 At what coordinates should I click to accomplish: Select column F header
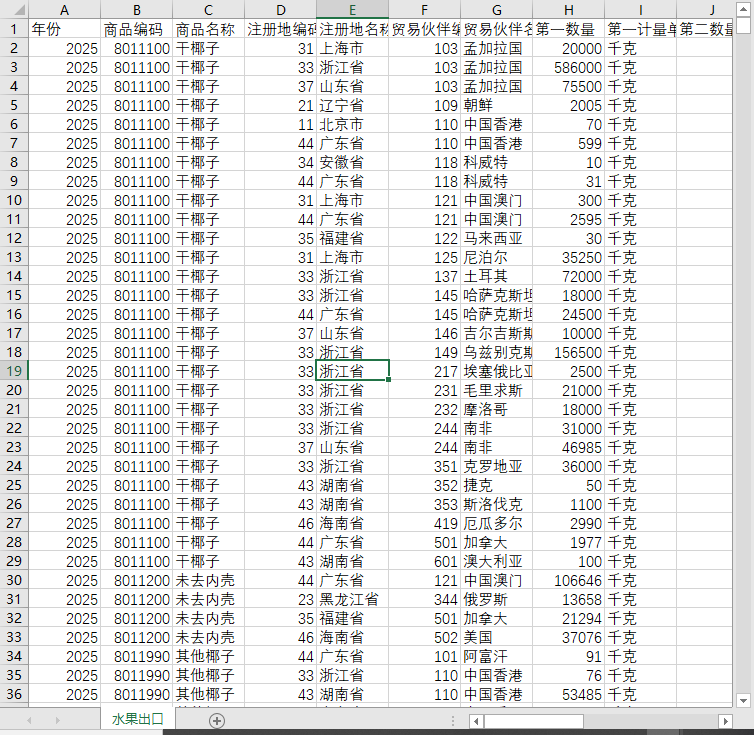(424, 10)
